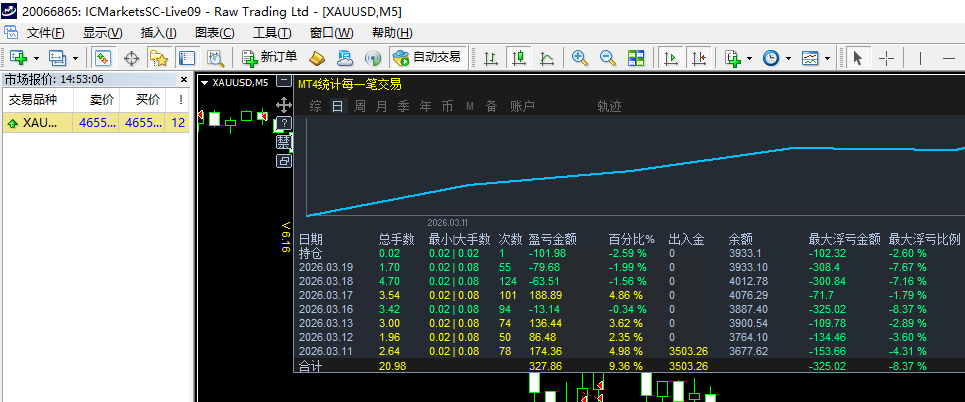
Task: Collapse the statistics panel with minus icon
Action: [x=283, y=81]
